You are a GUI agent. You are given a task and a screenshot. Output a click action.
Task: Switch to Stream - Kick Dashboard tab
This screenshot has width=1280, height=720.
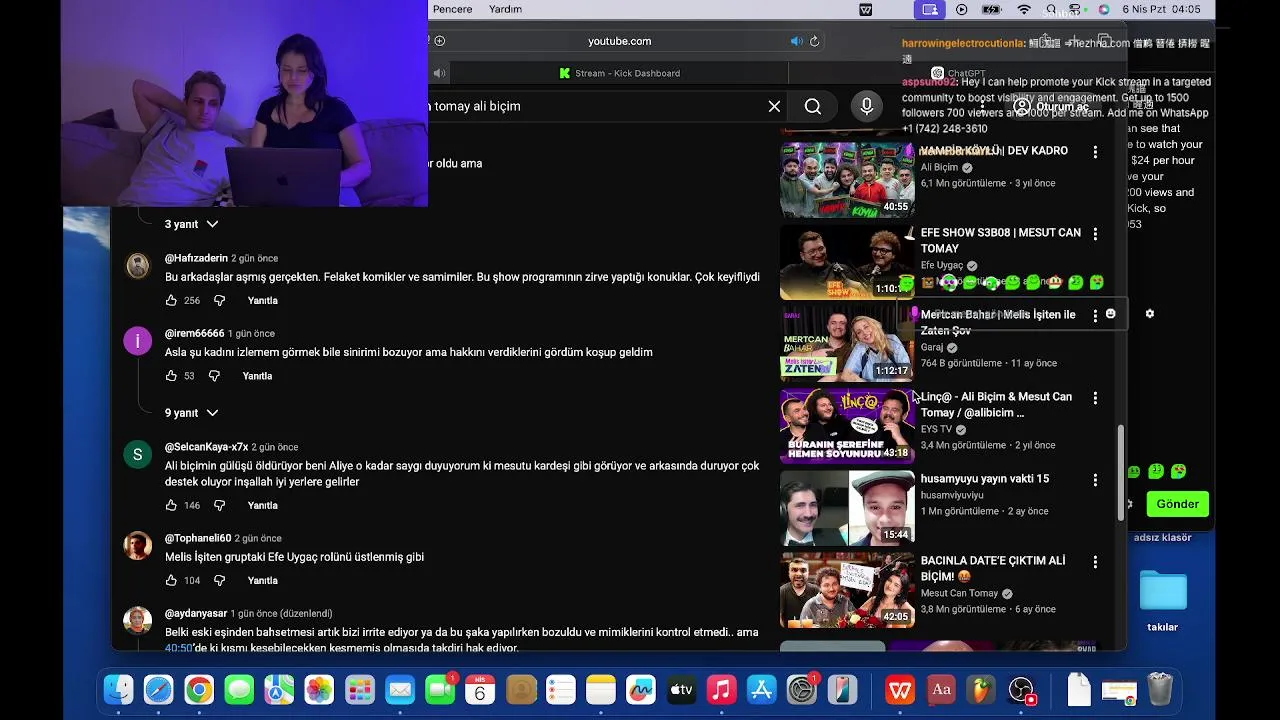coord(619,73)
